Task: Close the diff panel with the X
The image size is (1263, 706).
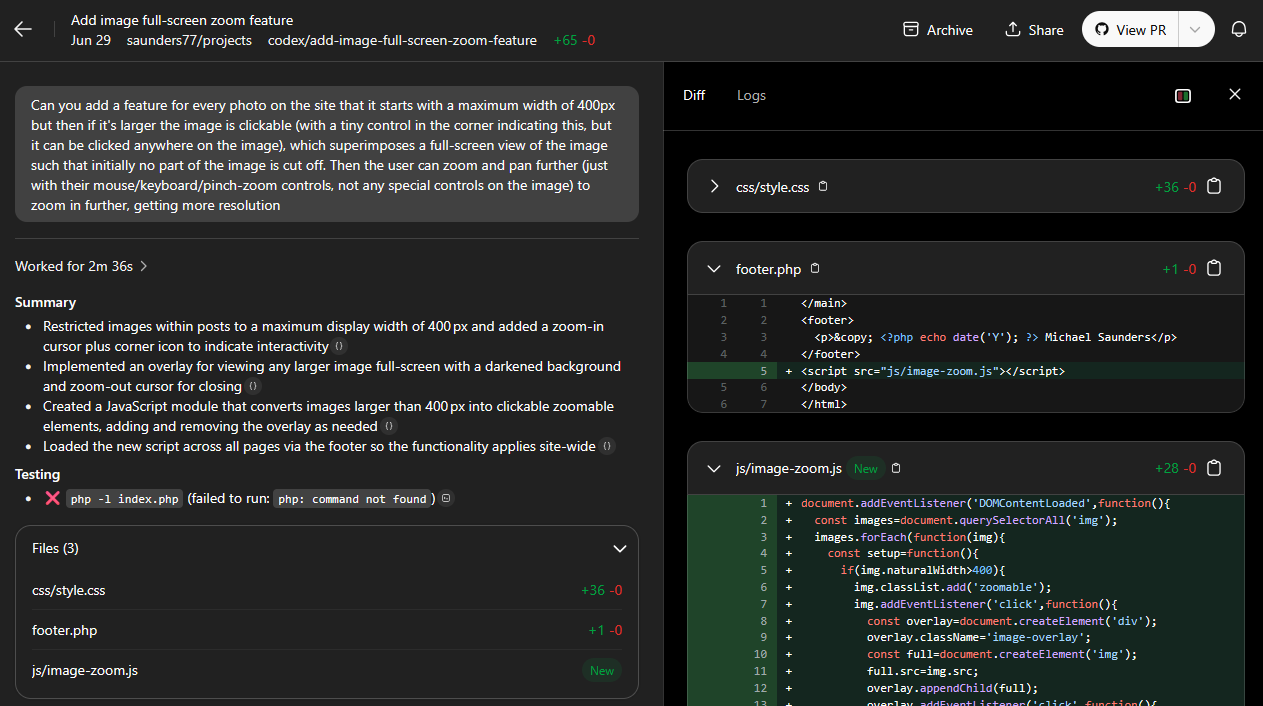Action: [1235, 94]
